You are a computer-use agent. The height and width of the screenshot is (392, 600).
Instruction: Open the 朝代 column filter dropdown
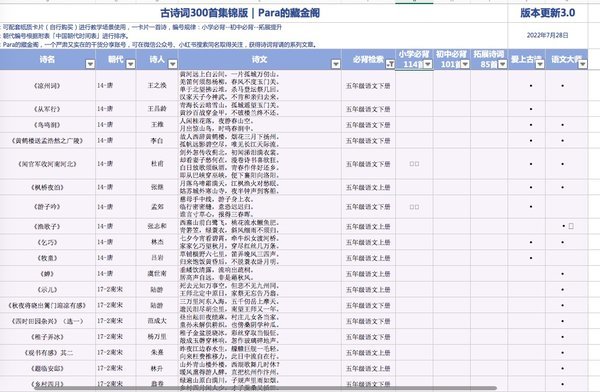tap(130, 64)
